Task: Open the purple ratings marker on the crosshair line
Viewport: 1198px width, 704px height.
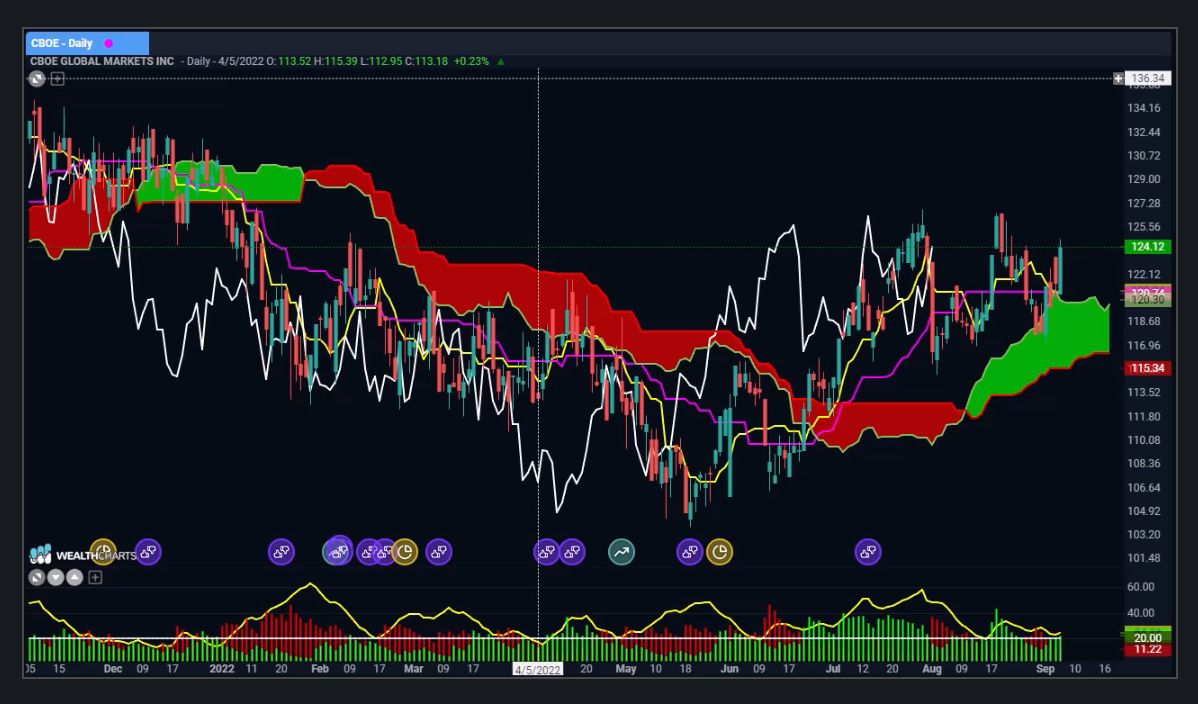Action: (x=546, y=551)
